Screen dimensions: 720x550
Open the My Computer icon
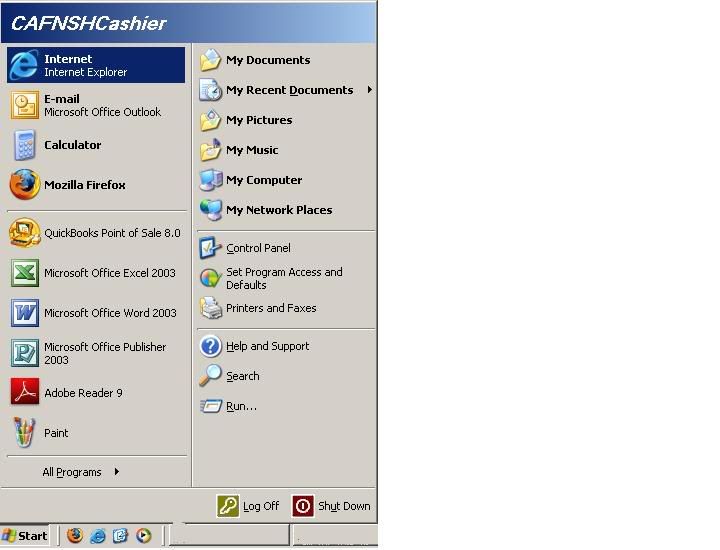pyautogui.click(x=211, y=180)
